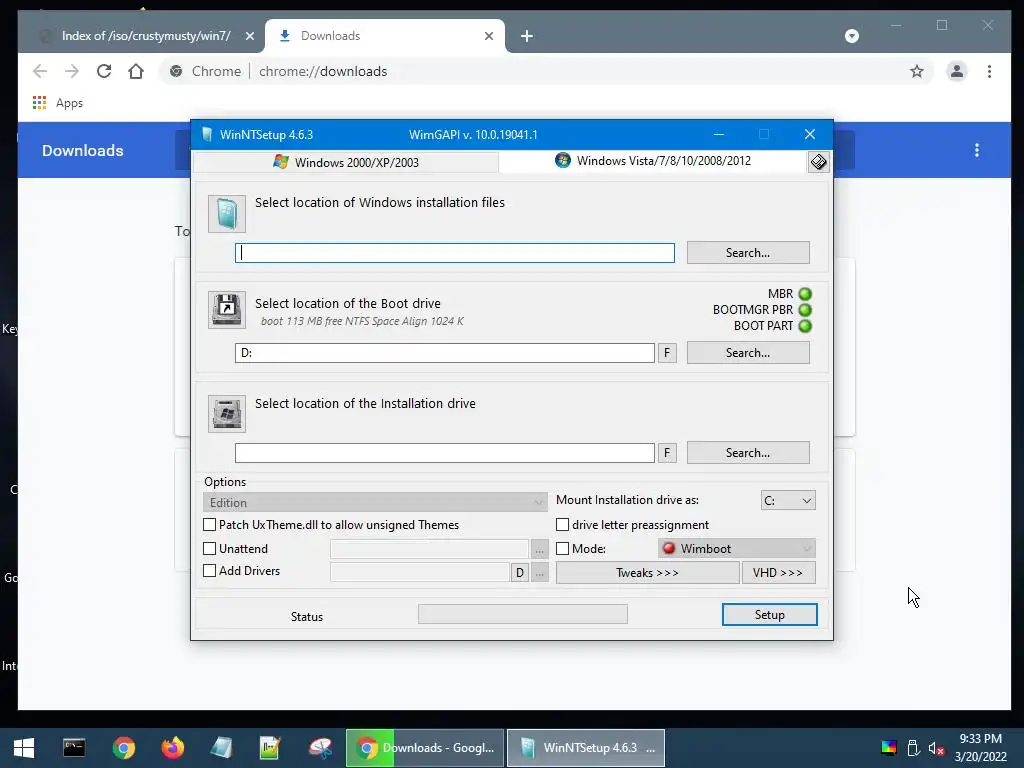Open VHD >>> options

click(x=778, y=573)
